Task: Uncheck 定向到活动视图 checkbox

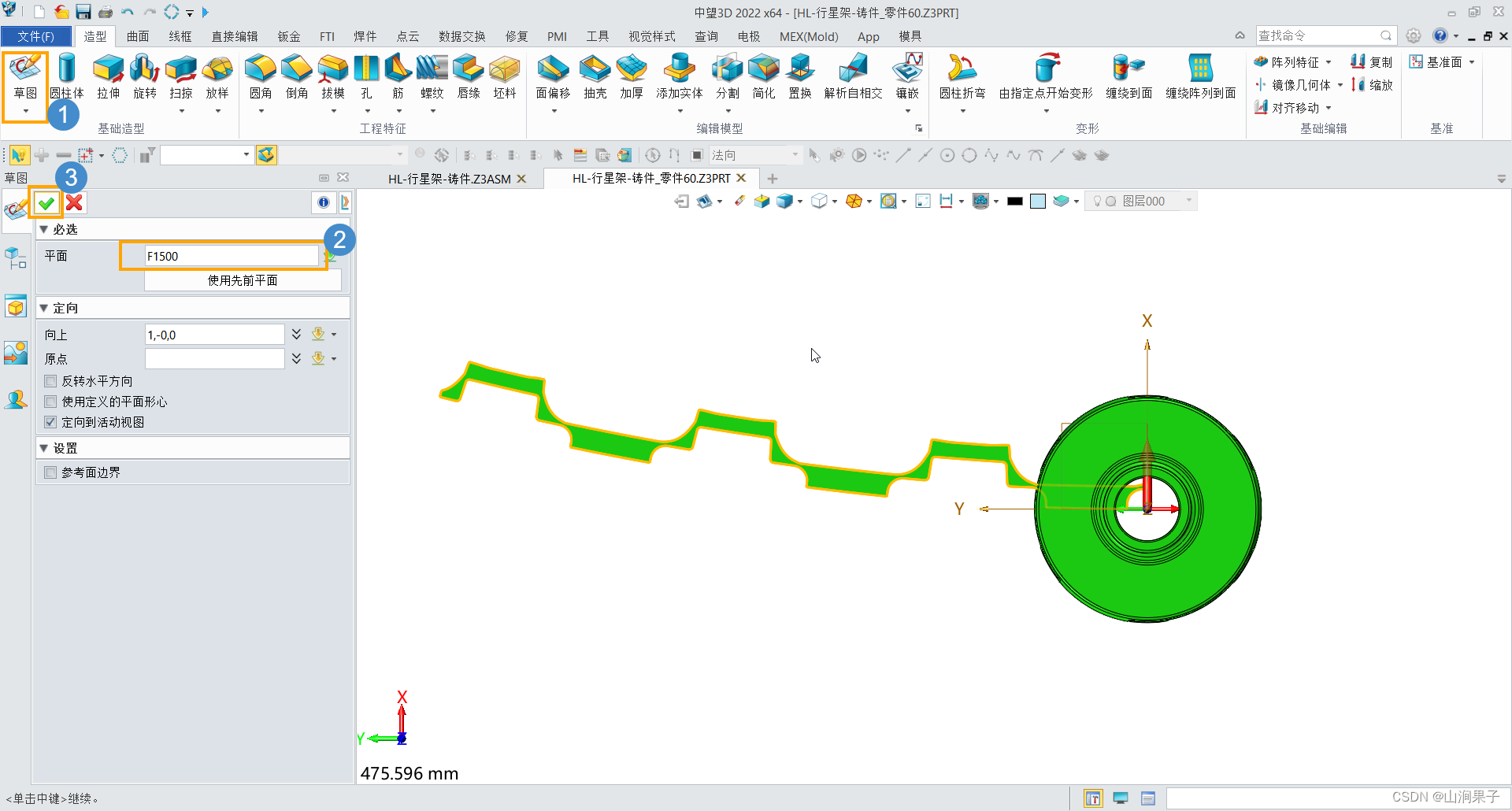Action: (51, 422)
